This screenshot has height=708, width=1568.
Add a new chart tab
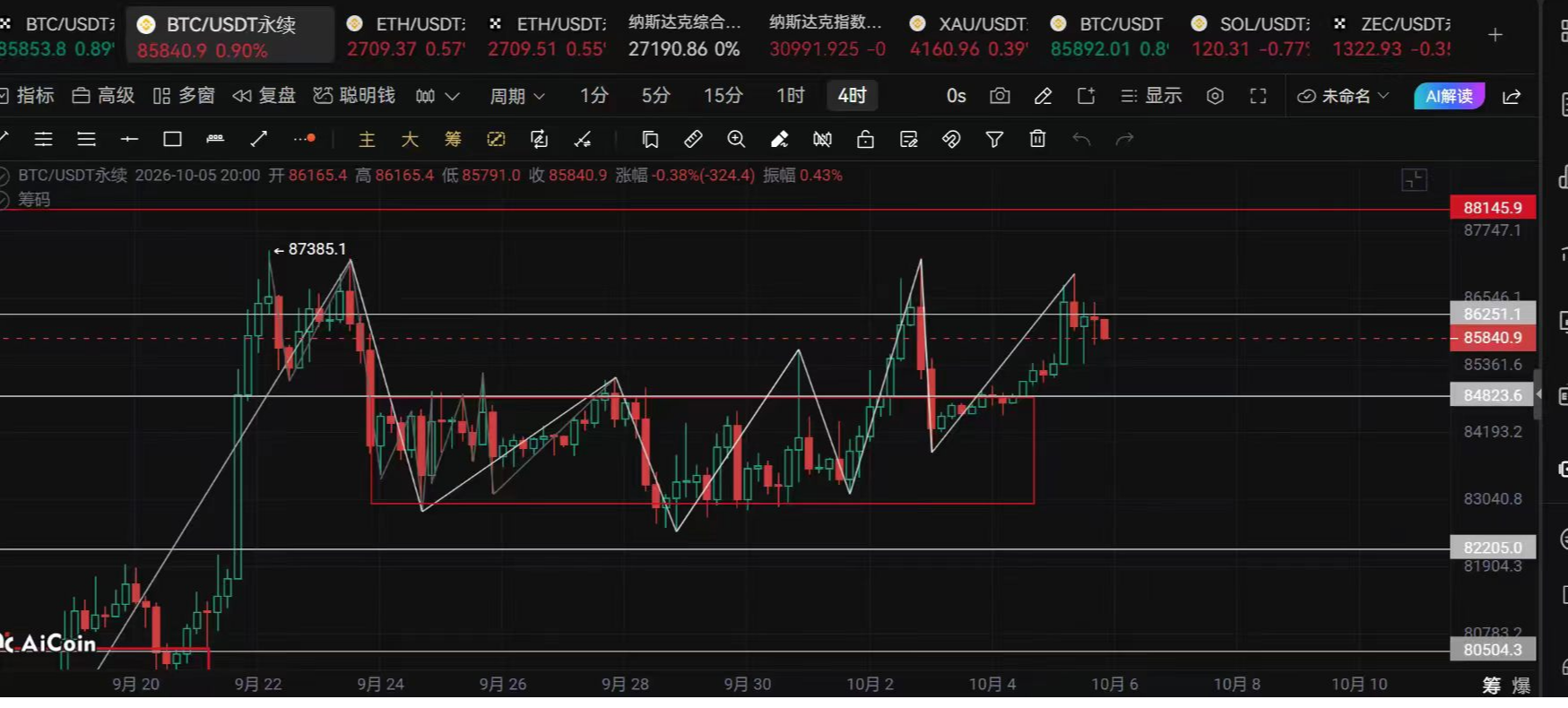click(1495, 35)
